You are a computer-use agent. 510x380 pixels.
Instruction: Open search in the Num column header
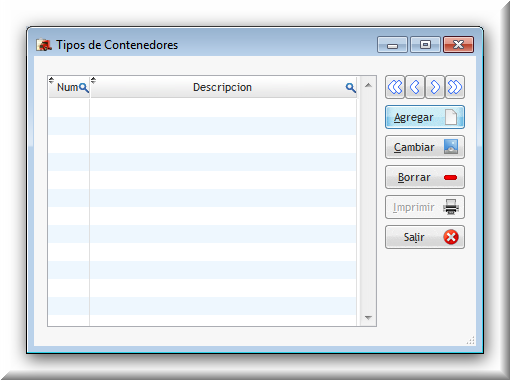click(x=84, y=88)
